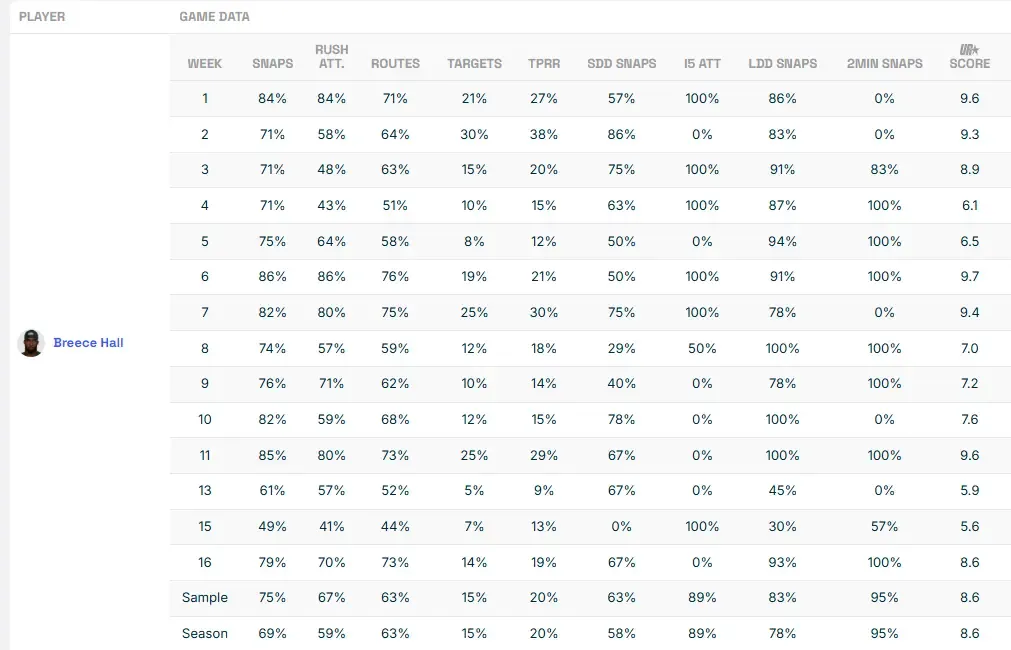This screenshot has height=650, width=1011.
Task: Click the 5.6 UR score cell
Action: pyautogui.click(x=969, y=526)
